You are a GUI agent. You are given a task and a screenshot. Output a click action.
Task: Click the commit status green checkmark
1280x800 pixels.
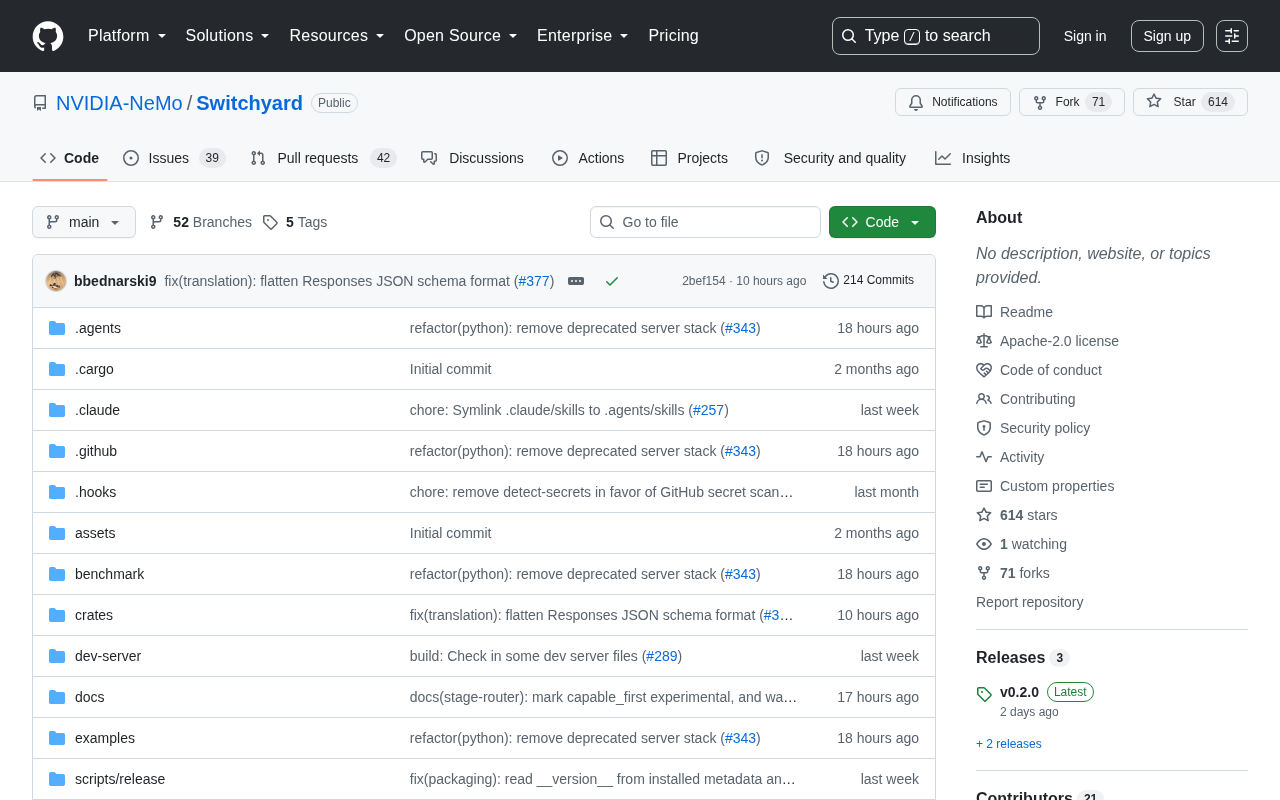[x=612, y=281]
